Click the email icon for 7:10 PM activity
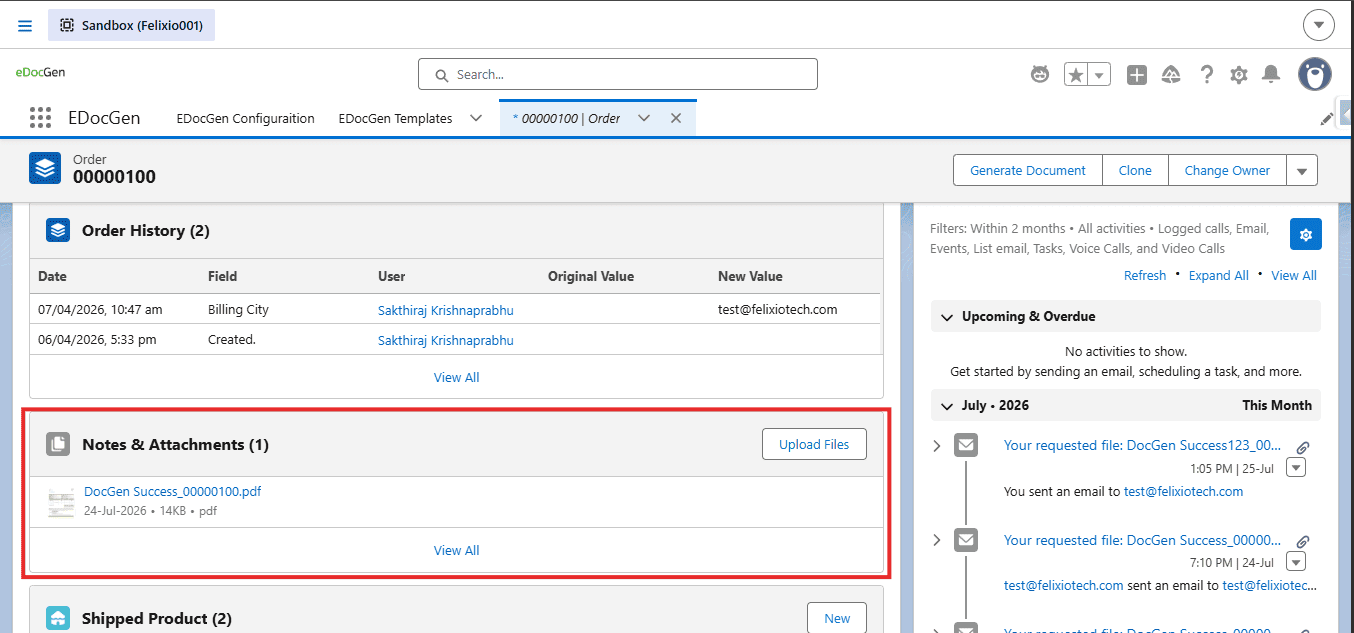 point(965,540)
